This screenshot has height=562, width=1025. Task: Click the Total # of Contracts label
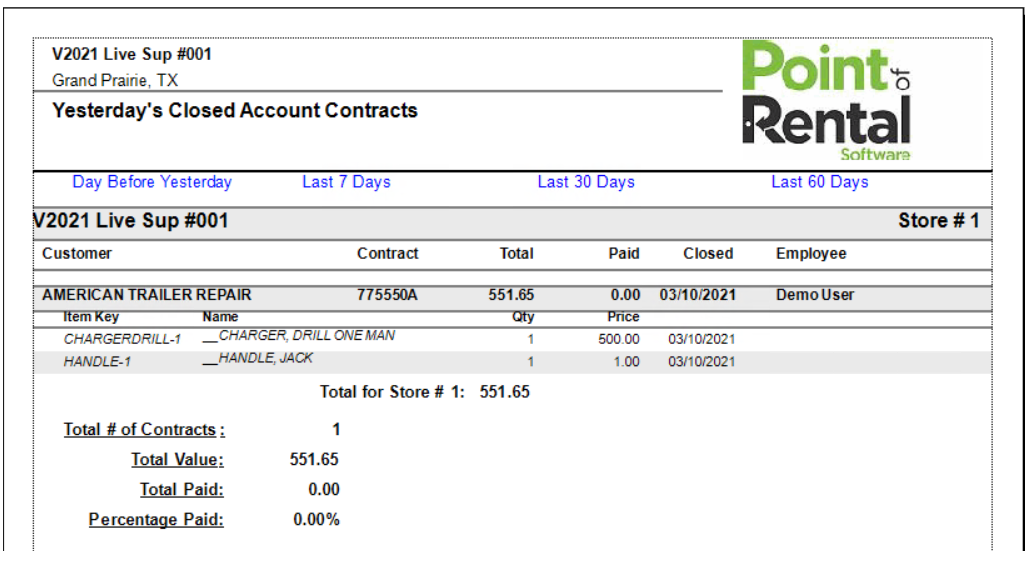[x=144, y=430]
